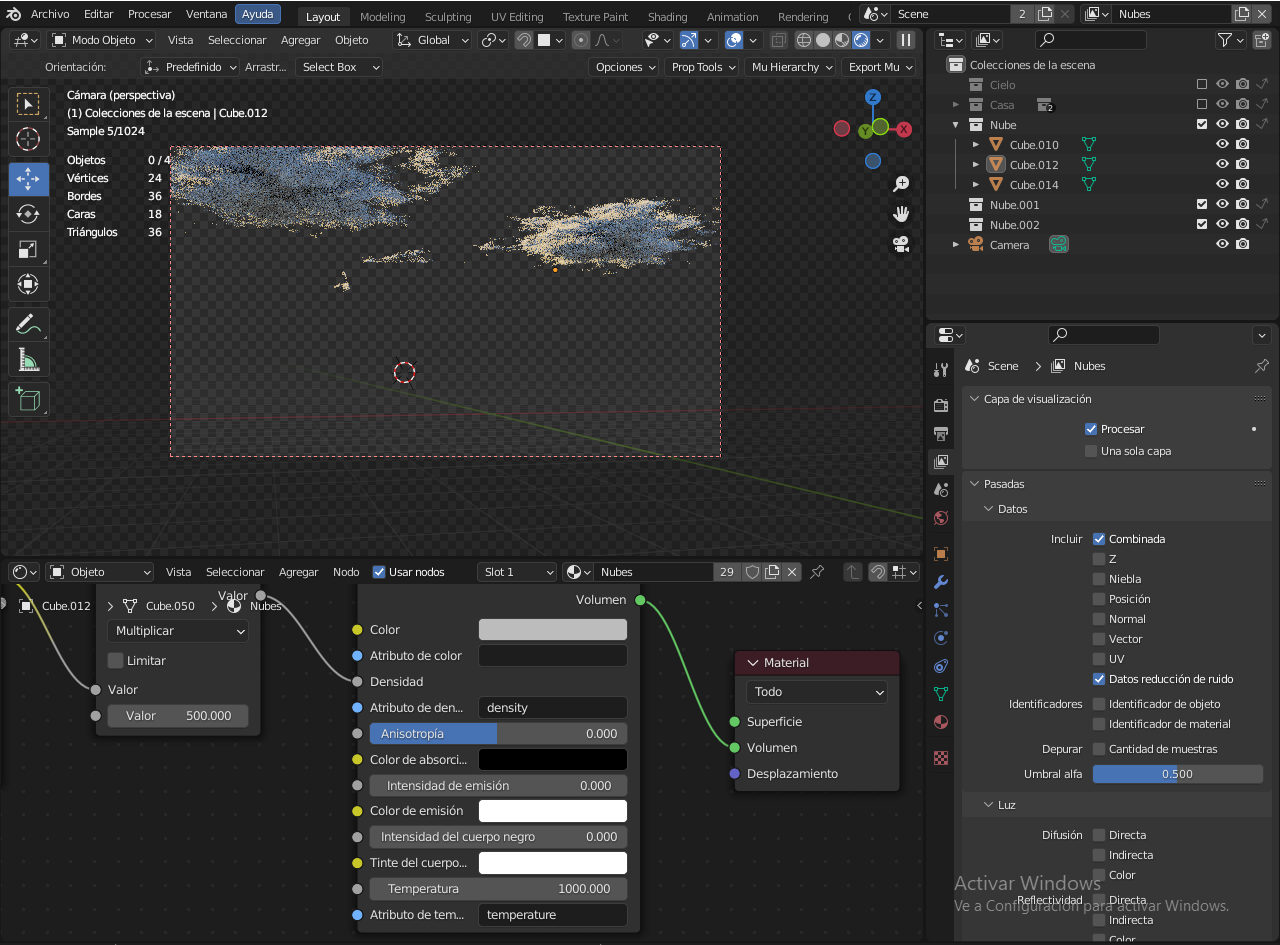
Task: Select the Annotate pencil tool
Action: (29, 324)
